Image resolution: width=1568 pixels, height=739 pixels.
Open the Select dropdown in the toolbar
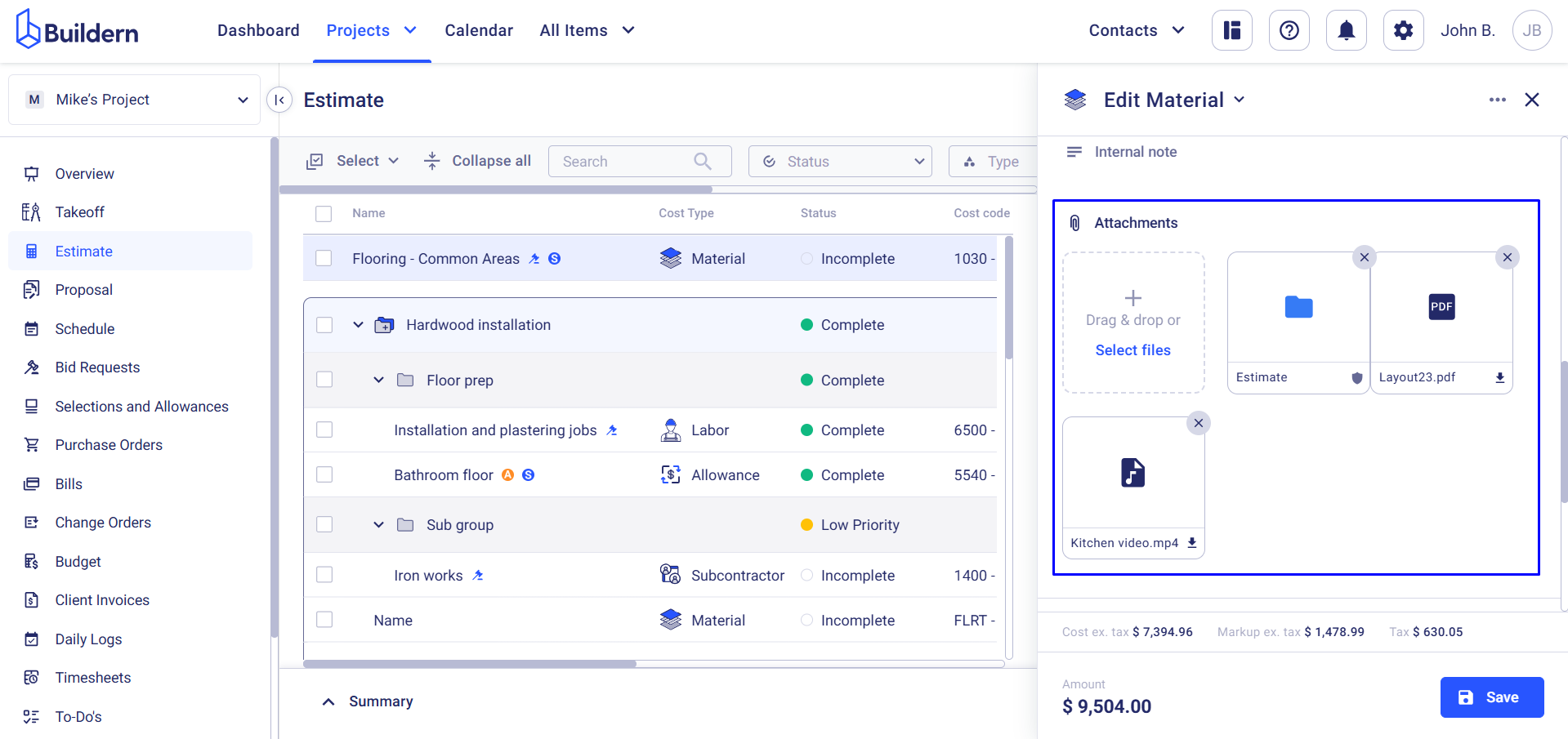point(353,161)
